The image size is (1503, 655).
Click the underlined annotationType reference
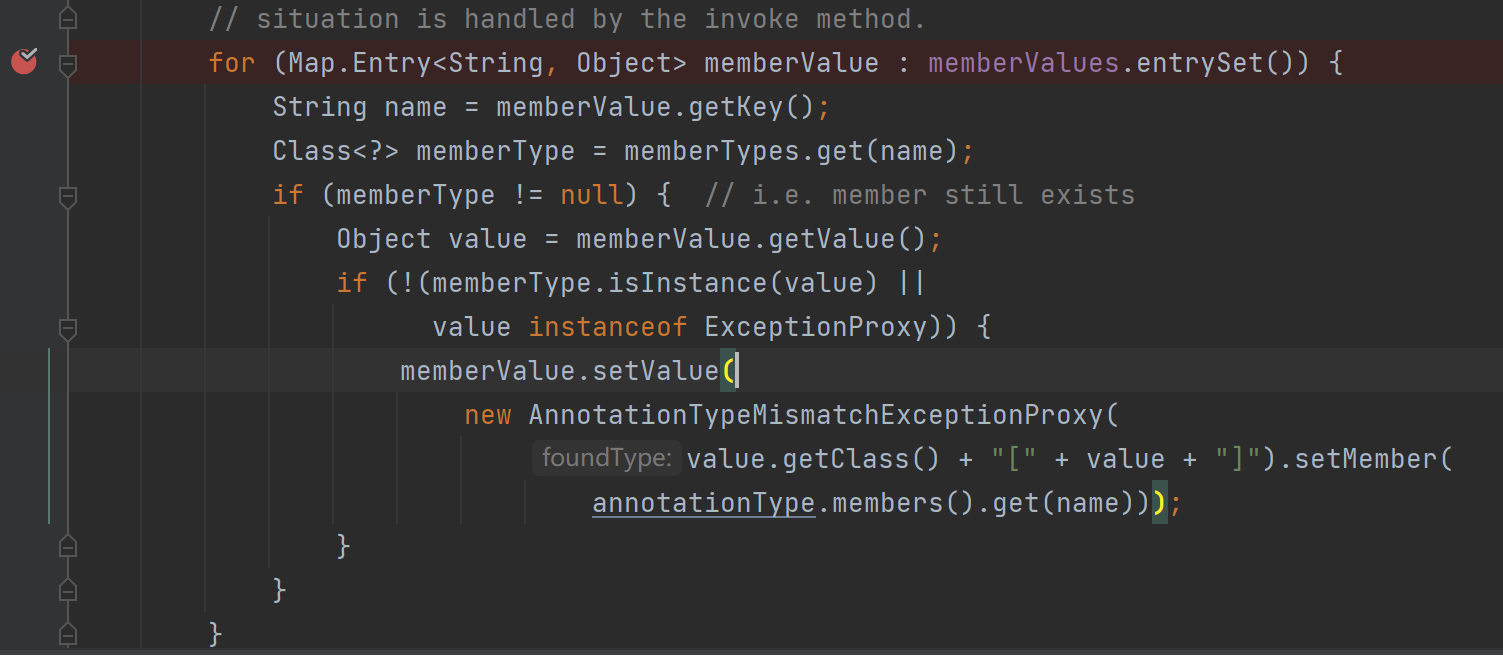pos(703,503)
